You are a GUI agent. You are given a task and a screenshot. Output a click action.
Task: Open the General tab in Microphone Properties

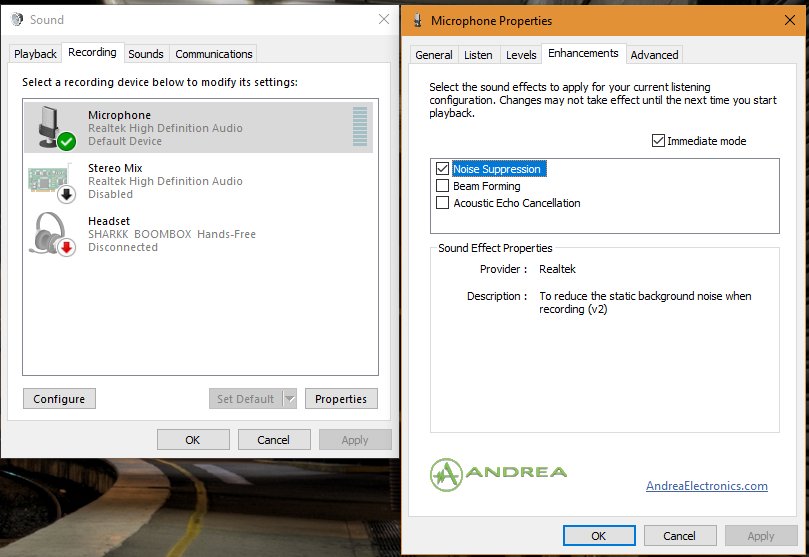[x=434, y=55]
